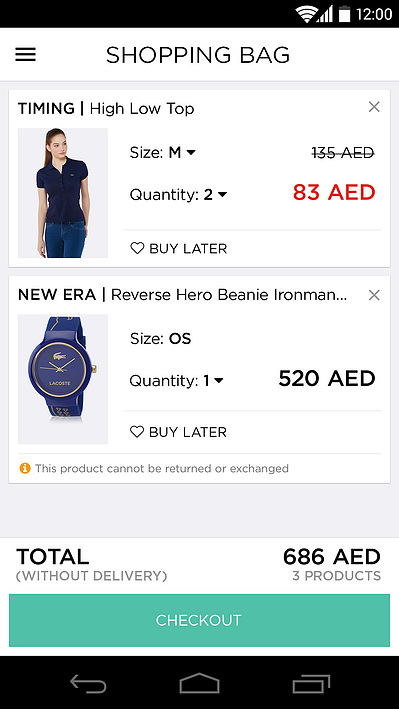Tap the Wi-Fi status icon
Viewport: 399px width, 709px height.
click(306, 14)
